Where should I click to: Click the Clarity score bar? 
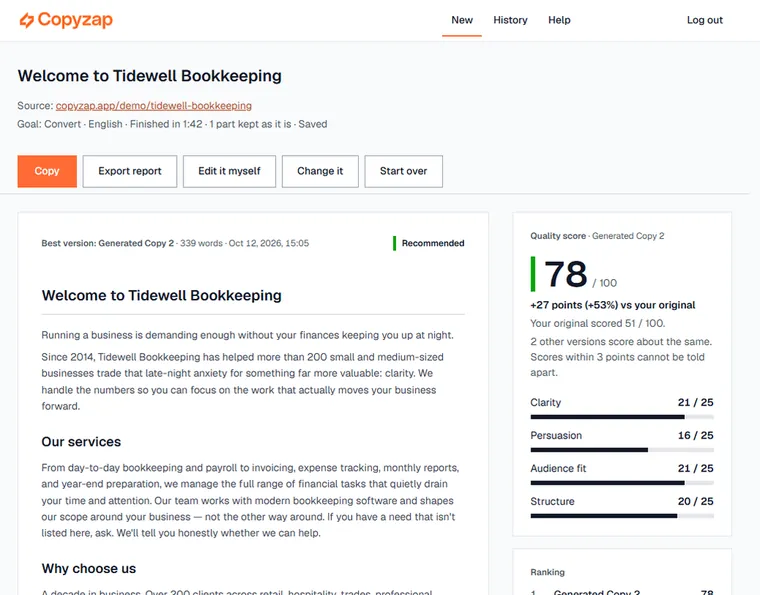pyautogui.click(x=622, y=417)
